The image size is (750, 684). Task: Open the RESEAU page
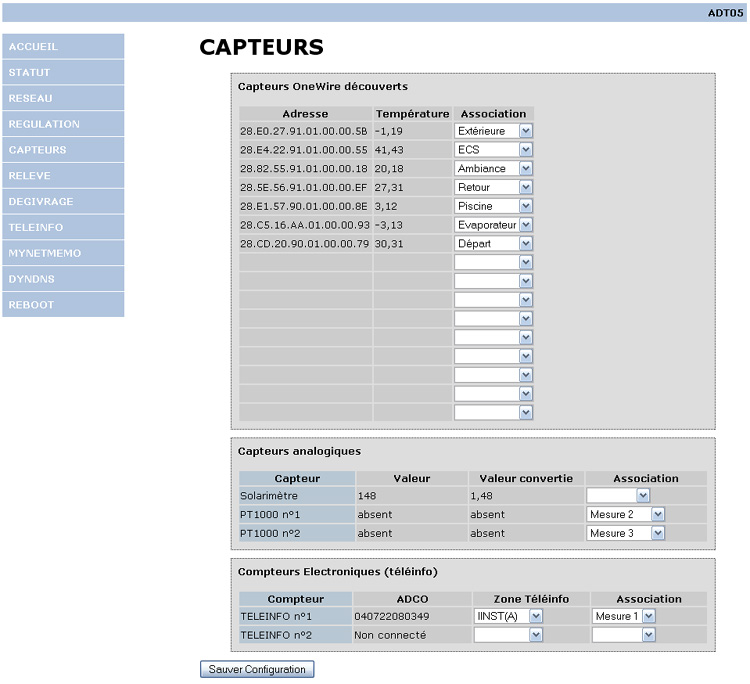[63, 98]
